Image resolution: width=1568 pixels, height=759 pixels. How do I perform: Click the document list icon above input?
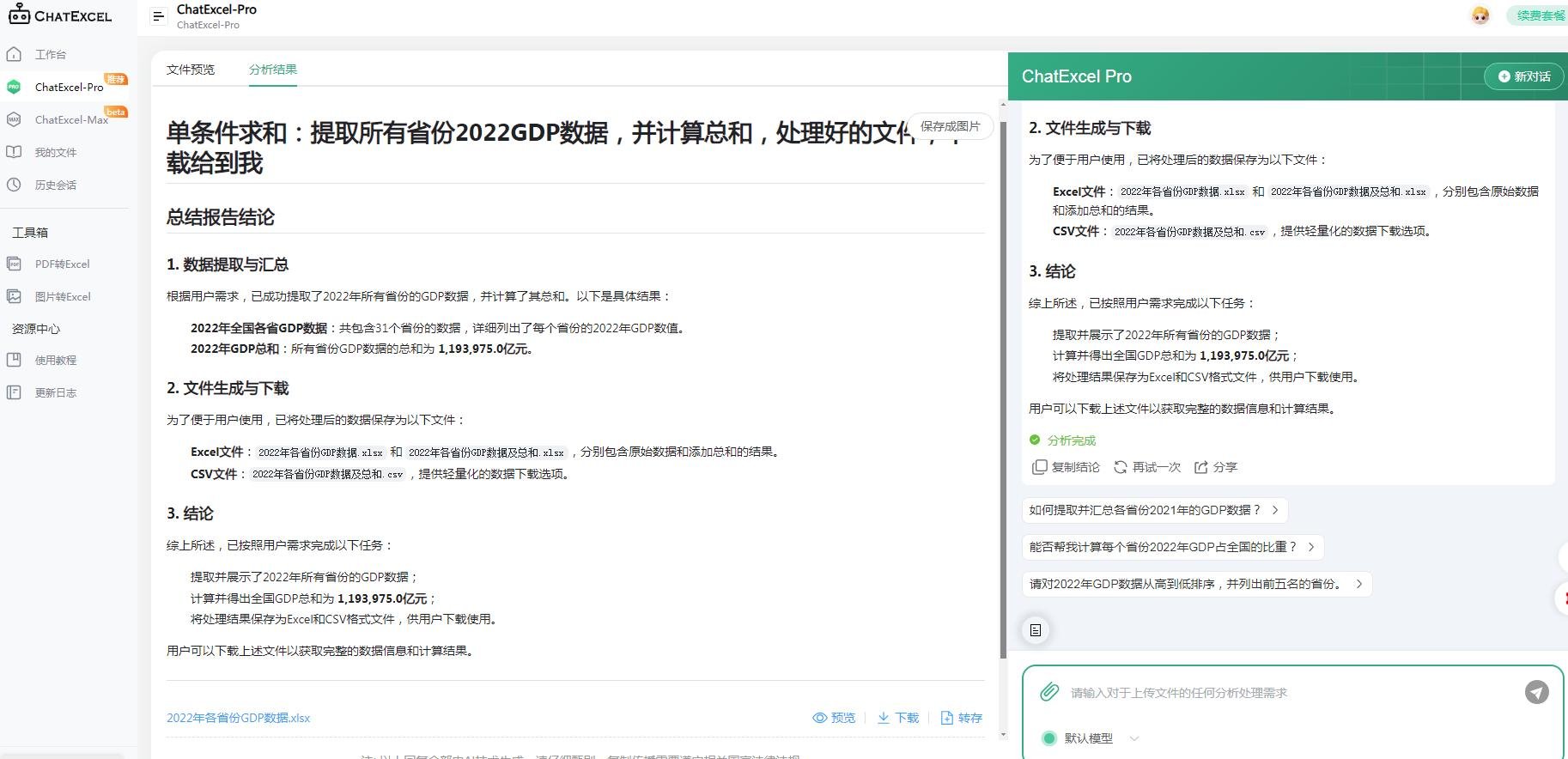pos(1036,630)
